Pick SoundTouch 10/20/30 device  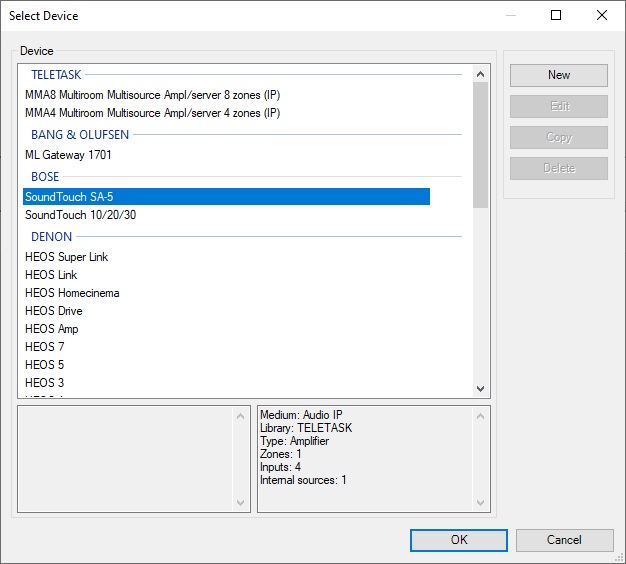tap(82, 215)
